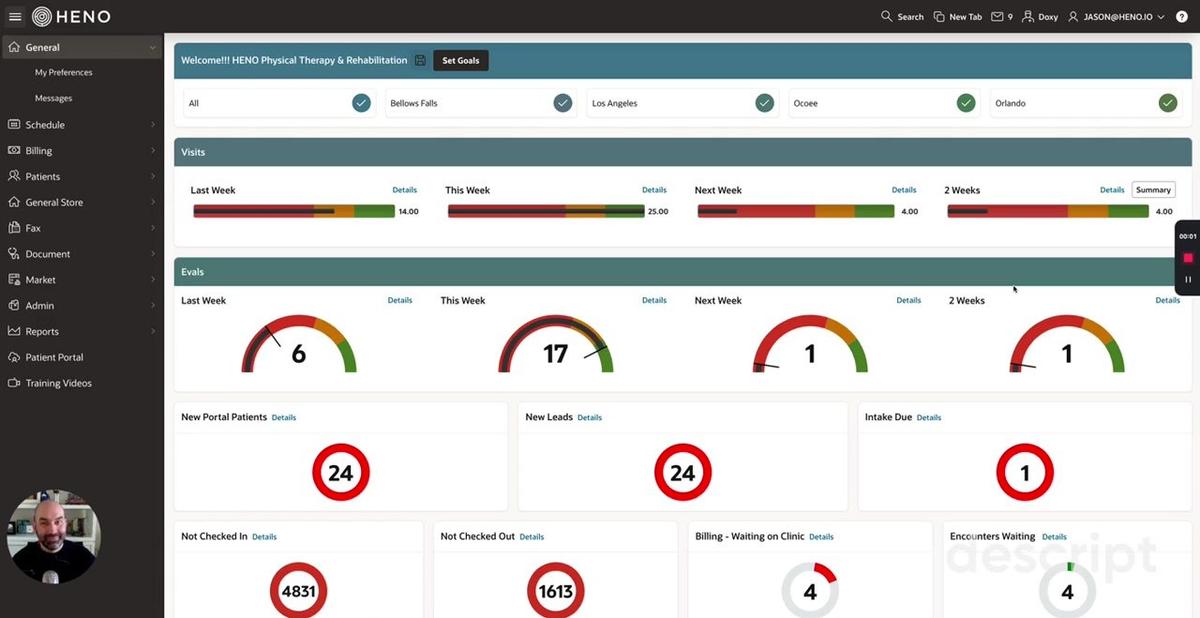Toggle the All locations checkmark

(361, 102)
